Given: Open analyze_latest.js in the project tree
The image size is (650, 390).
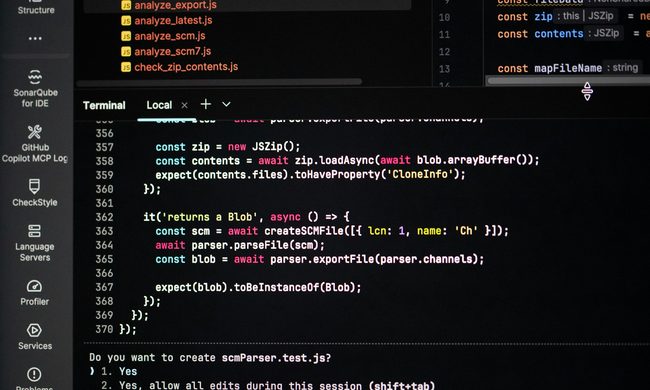Looking at the screenshot, I should click(173, 20).
